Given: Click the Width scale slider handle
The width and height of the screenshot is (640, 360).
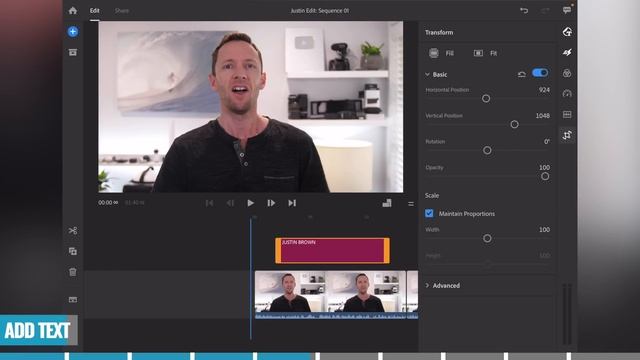Looking at the screenshot, I should click(487, 238).
